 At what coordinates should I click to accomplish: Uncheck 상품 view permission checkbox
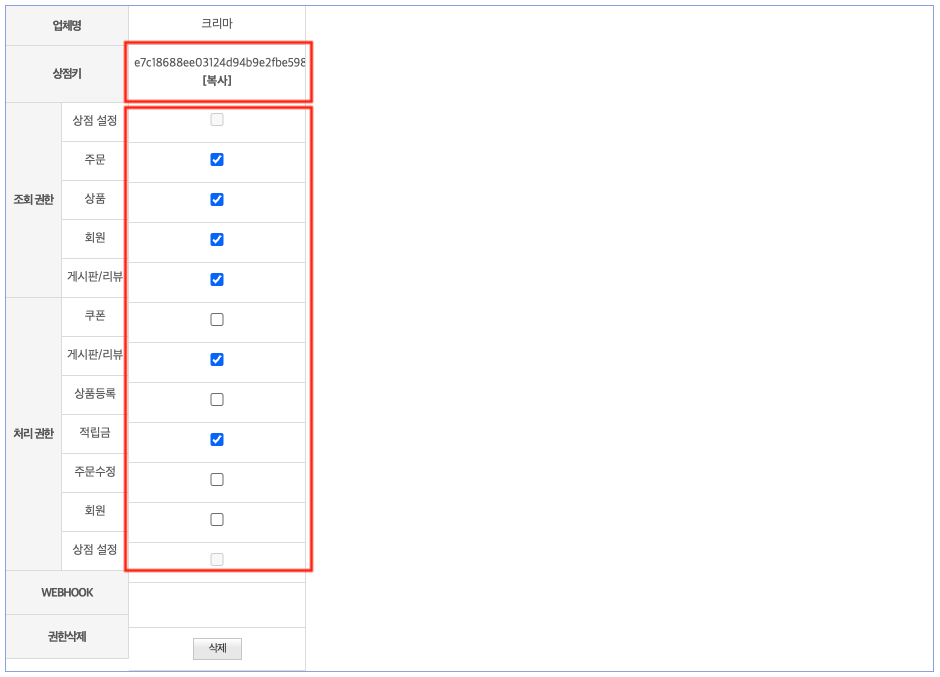click(217, 200)
